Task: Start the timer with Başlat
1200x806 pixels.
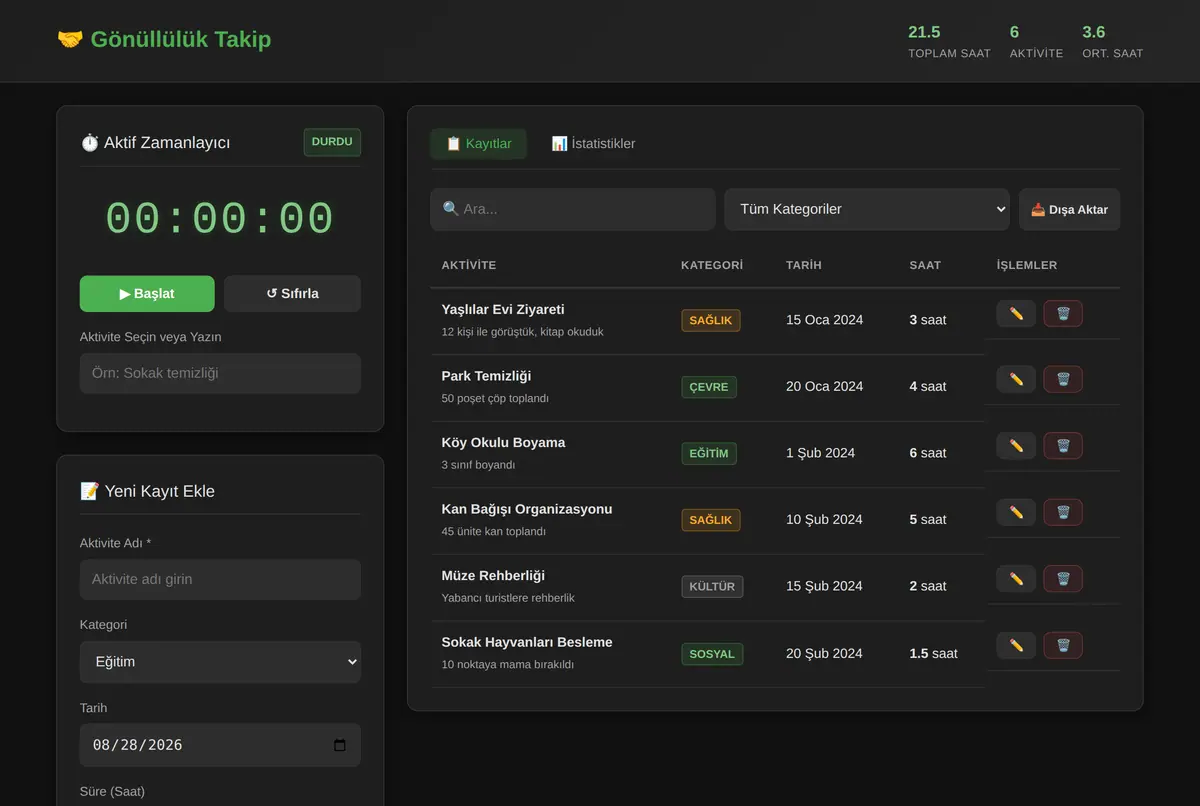Action: [x=147, y=294]
